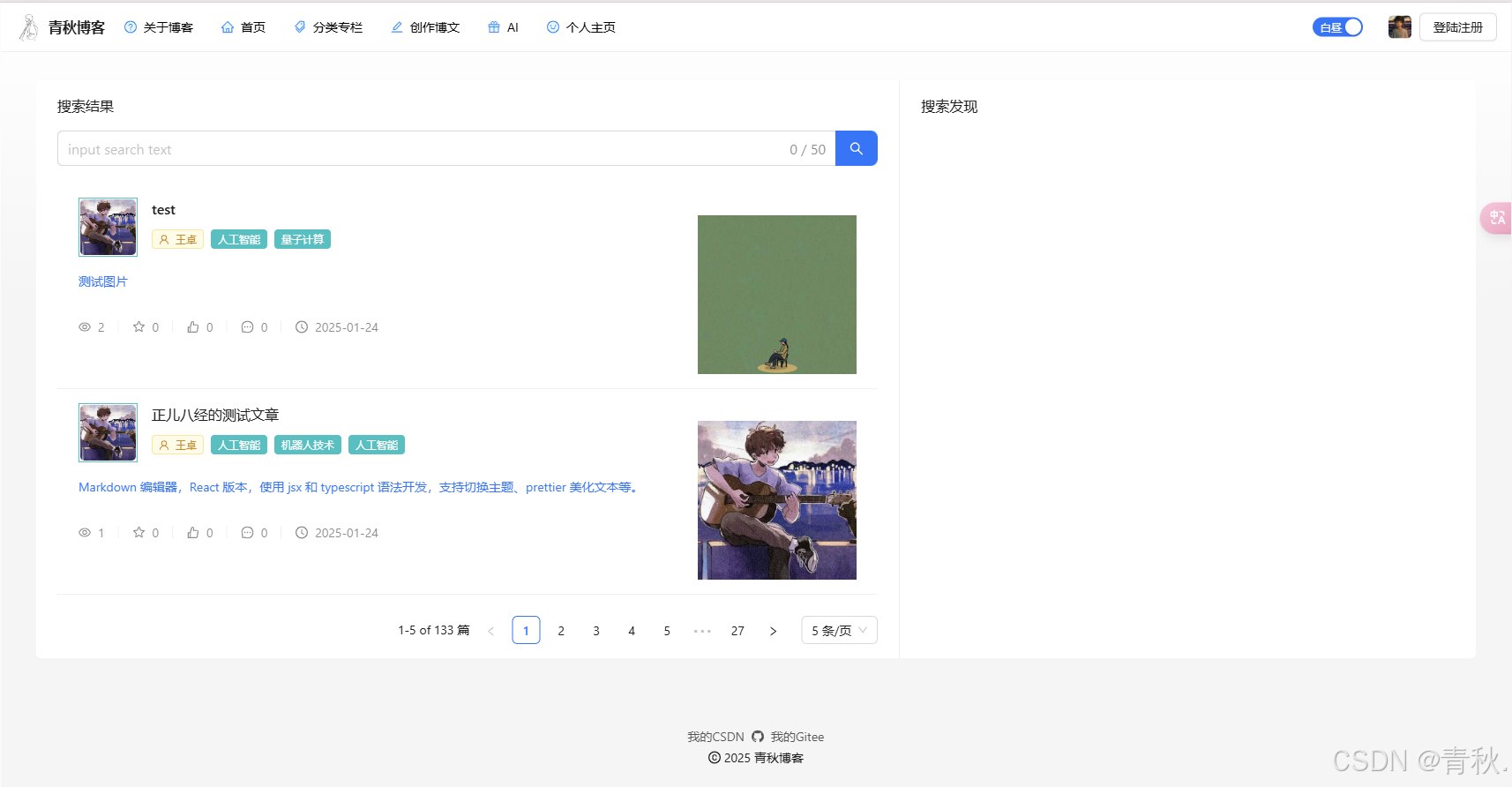
Task: Open the 5 条/页 page size dropdown
Action: [x=839, y=630]
